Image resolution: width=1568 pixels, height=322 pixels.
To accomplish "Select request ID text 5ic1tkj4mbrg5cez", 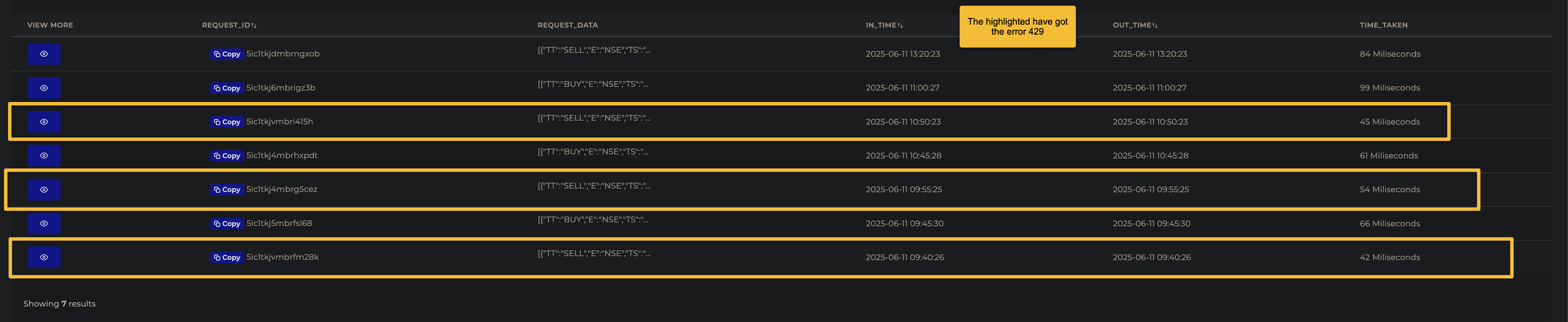I will pos(282,189).
